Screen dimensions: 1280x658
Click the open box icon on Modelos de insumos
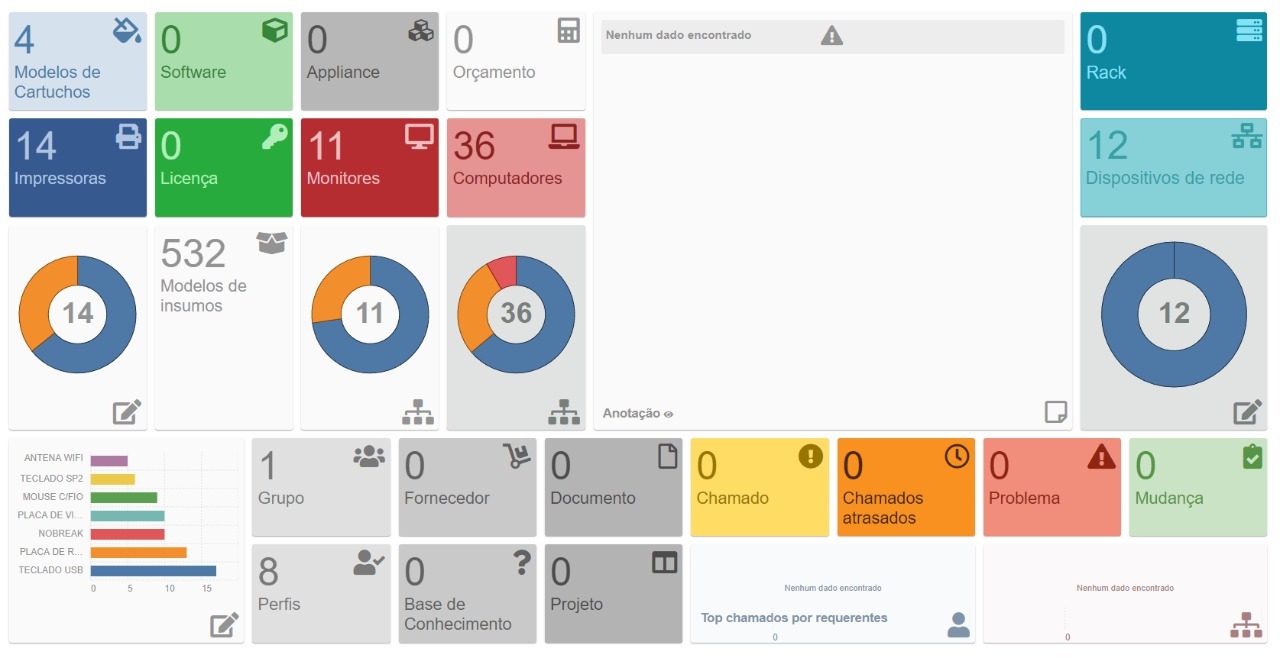click(x=272, y=242)
